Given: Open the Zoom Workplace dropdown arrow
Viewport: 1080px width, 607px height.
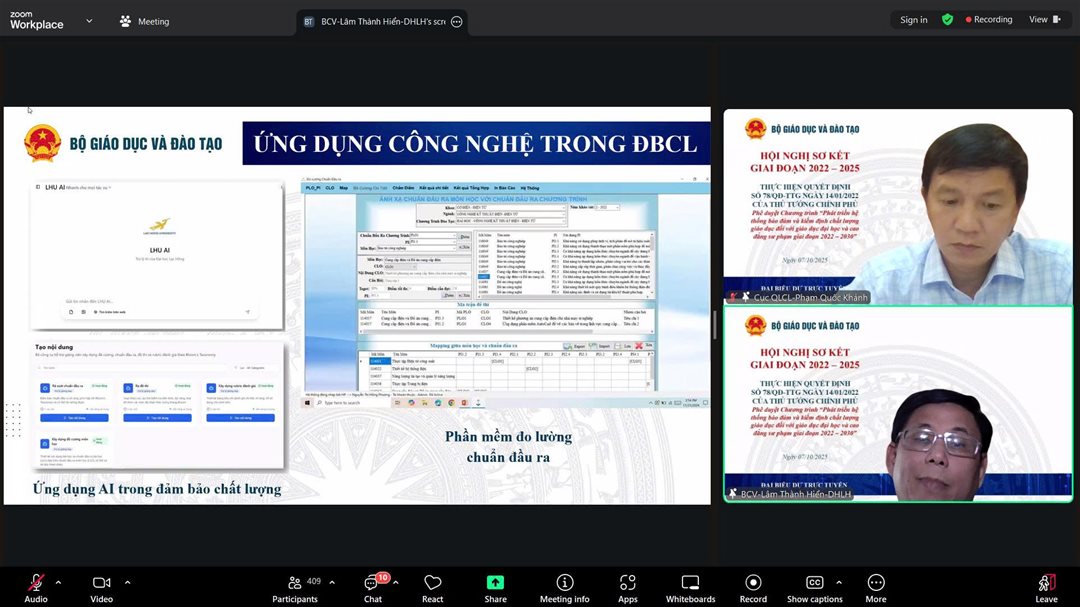Looking at the screenshot, I should pos(89,20).
